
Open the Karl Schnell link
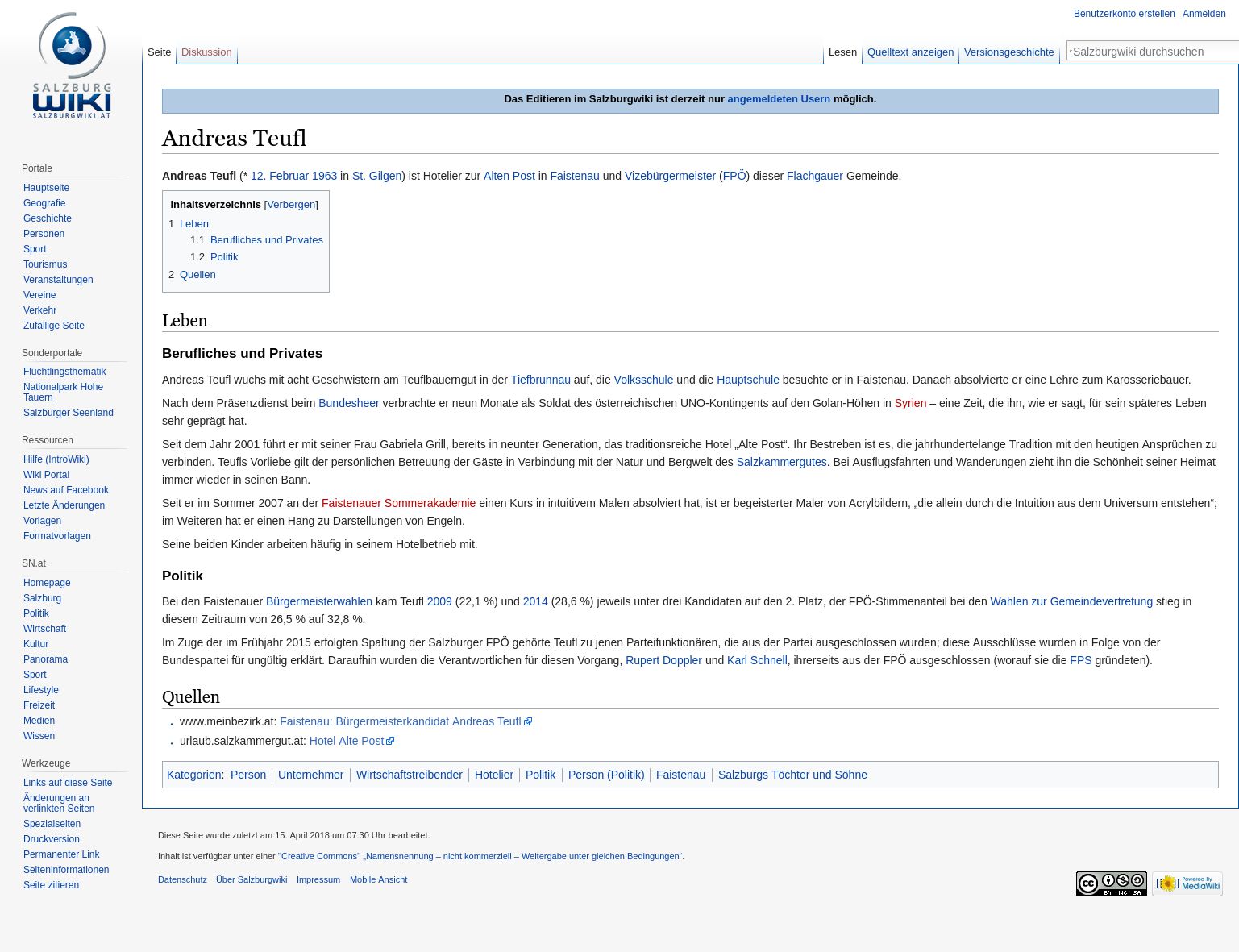click(x=757, y=660)
